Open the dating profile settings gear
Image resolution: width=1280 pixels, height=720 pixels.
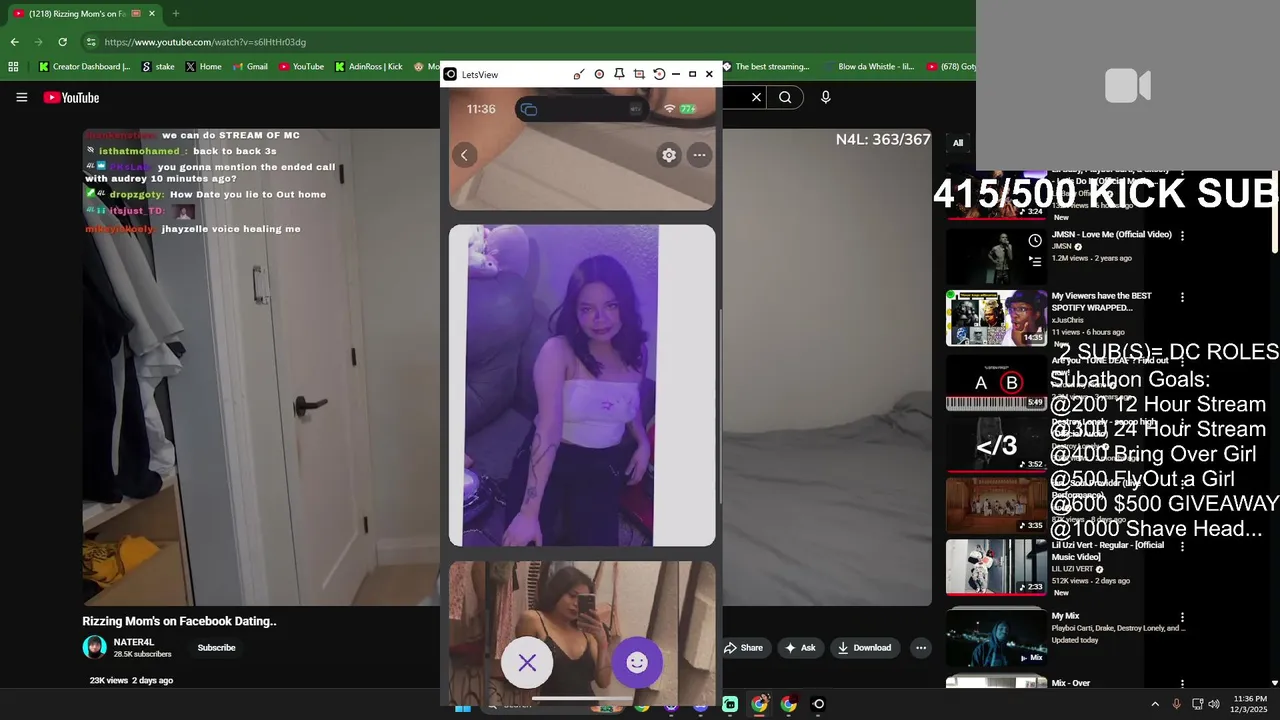point(669,155)
